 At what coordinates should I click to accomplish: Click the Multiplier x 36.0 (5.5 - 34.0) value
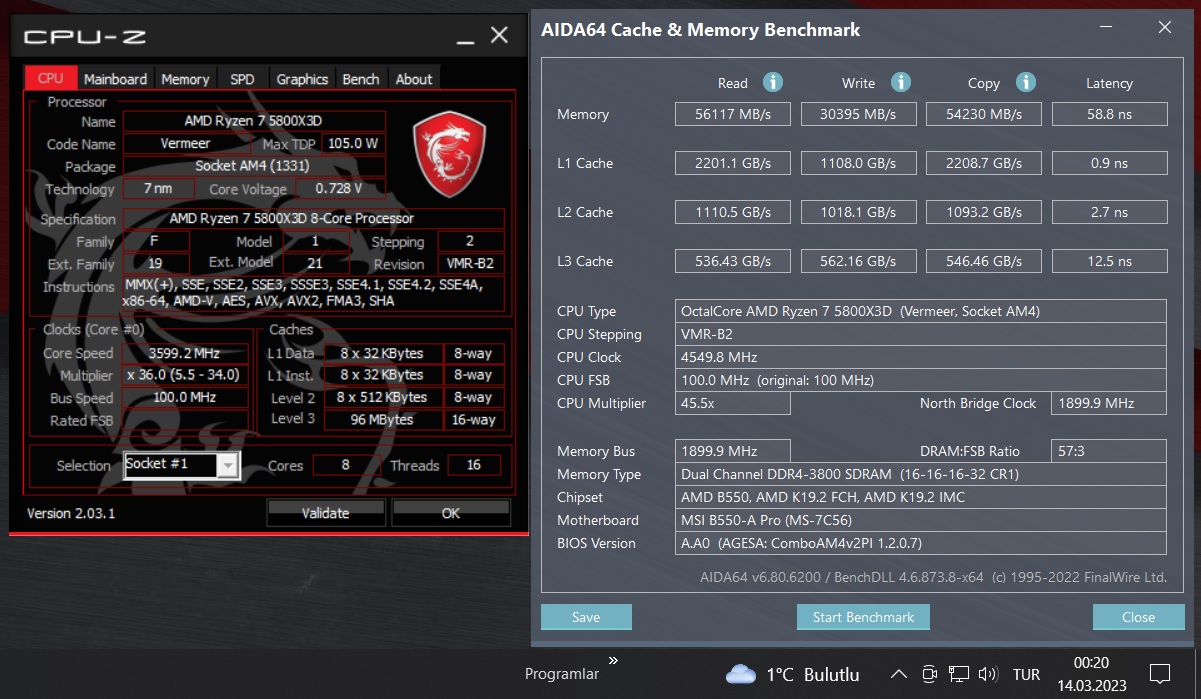tap(186, 375)
